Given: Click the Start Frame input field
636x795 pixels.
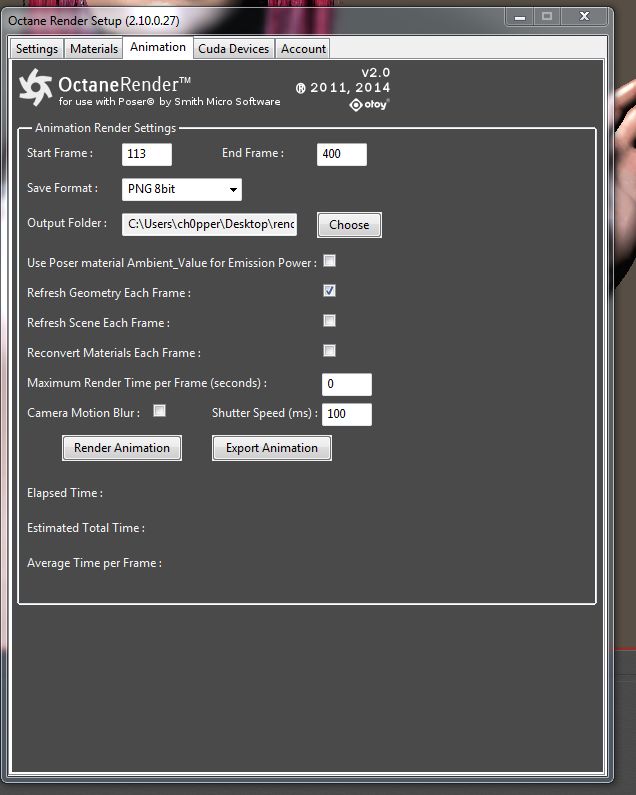Looking at the screenshot, I should point(147,154).
